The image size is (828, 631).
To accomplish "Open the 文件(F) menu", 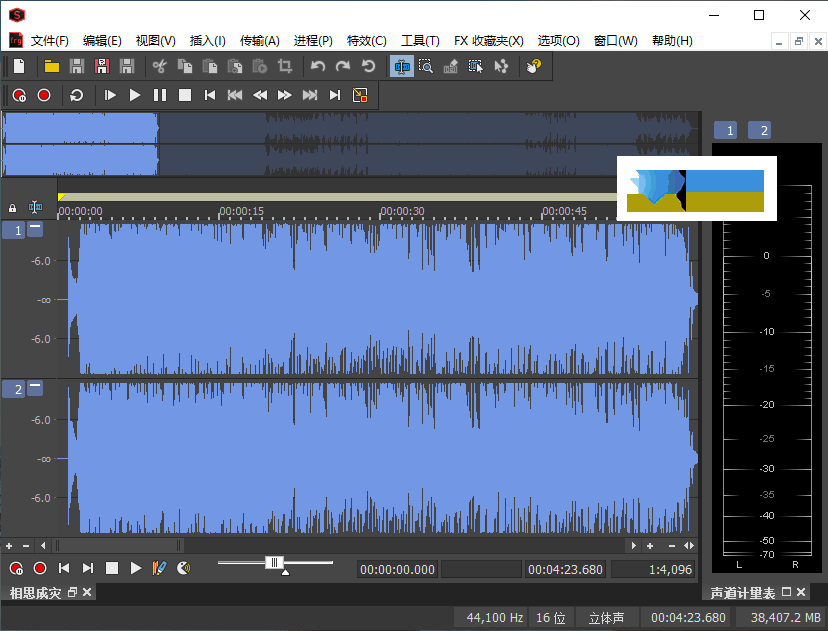I will 49,41.
